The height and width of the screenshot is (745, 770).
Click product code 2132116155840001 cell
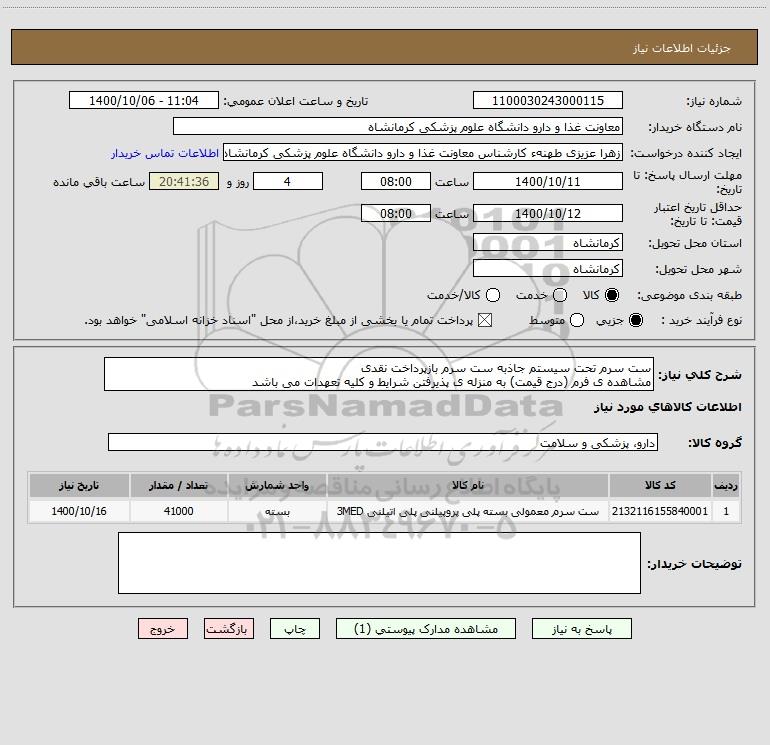660,511
